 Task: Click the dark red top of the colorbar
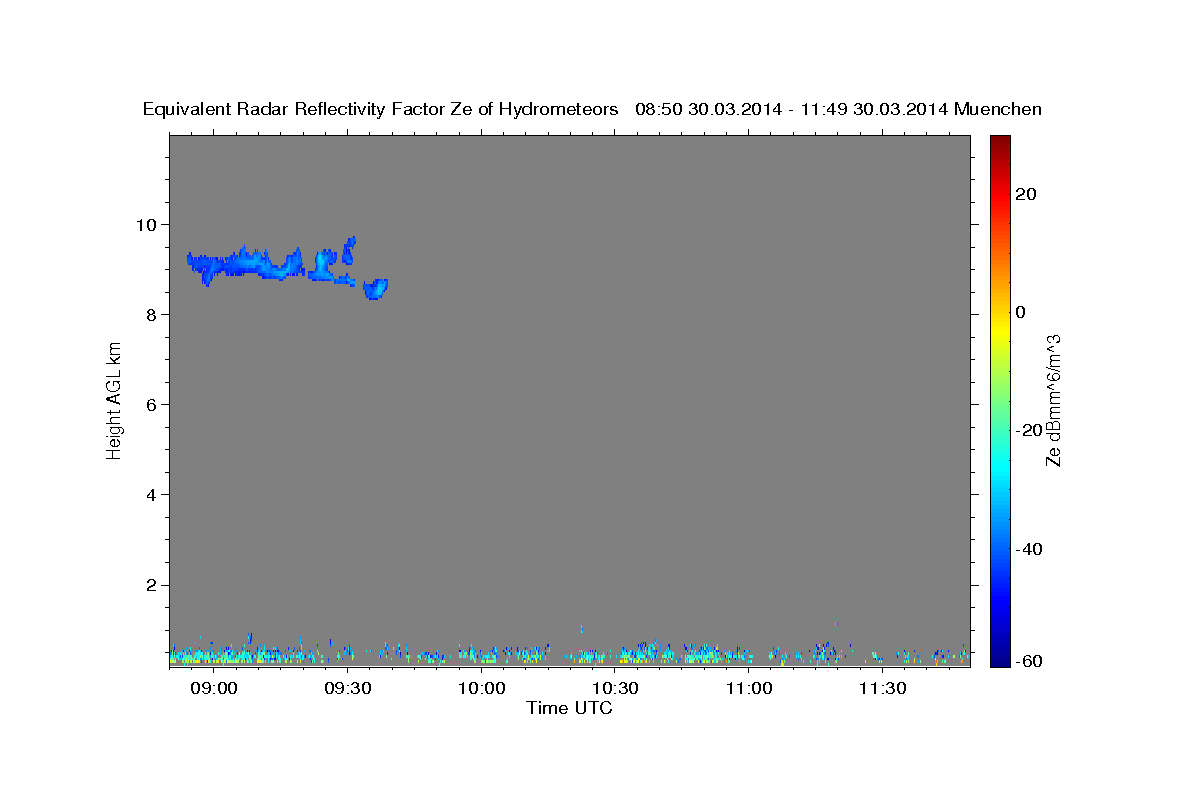click(x=998, y=143)
